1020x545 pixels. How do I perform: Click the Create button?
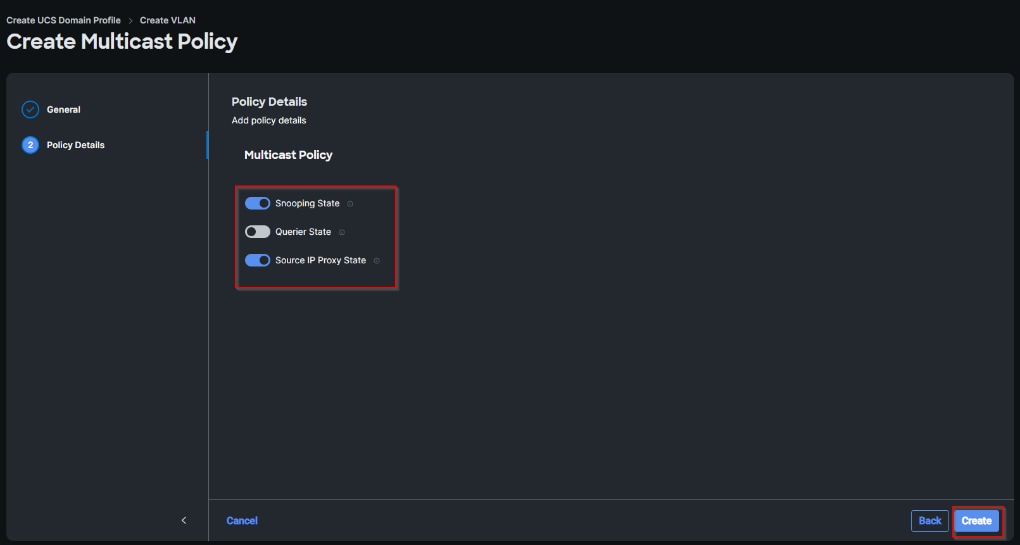(976, 521)
